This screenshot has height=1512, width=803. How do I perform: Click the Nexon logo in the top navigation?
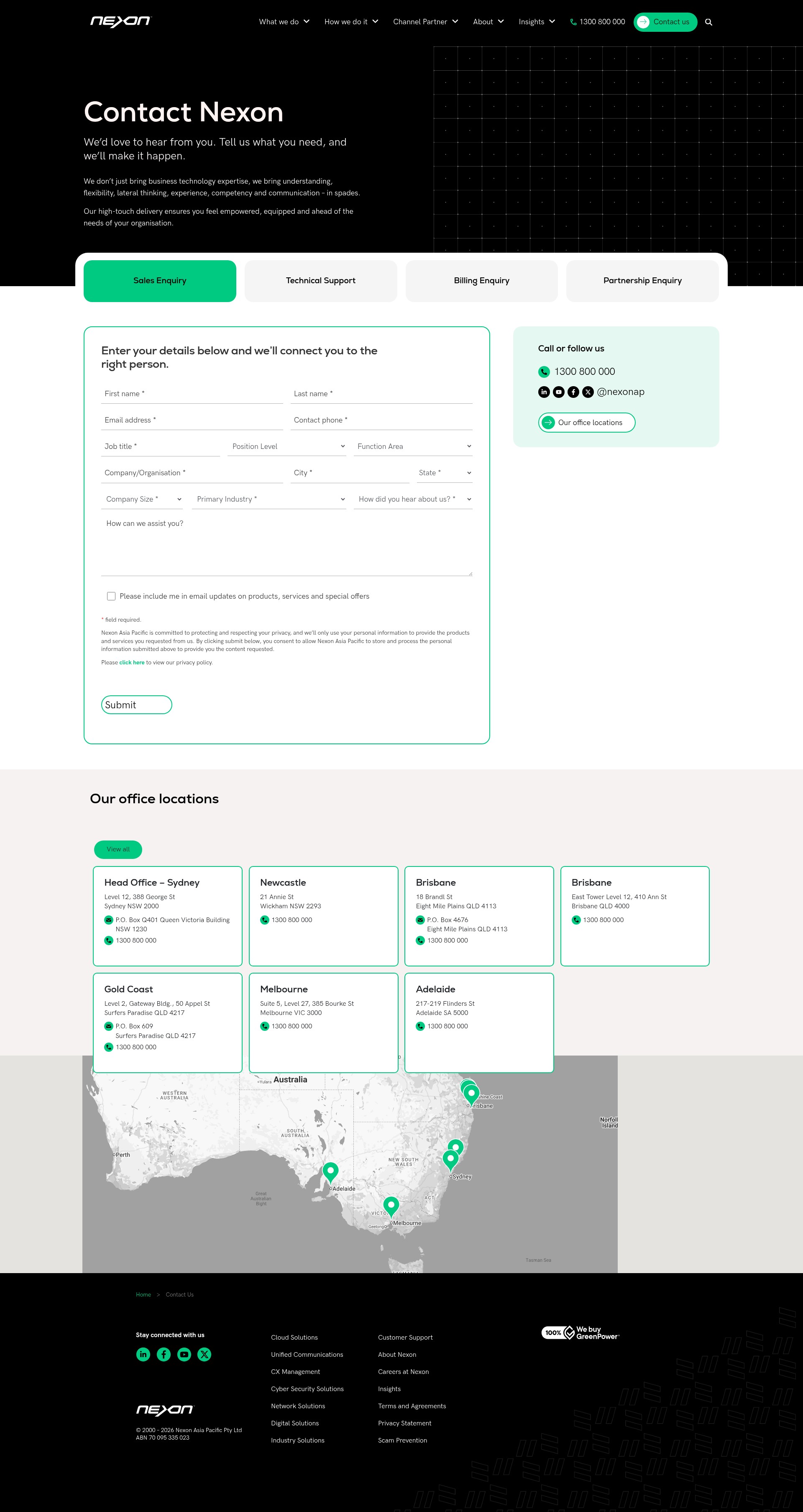(x=120, y=21)
